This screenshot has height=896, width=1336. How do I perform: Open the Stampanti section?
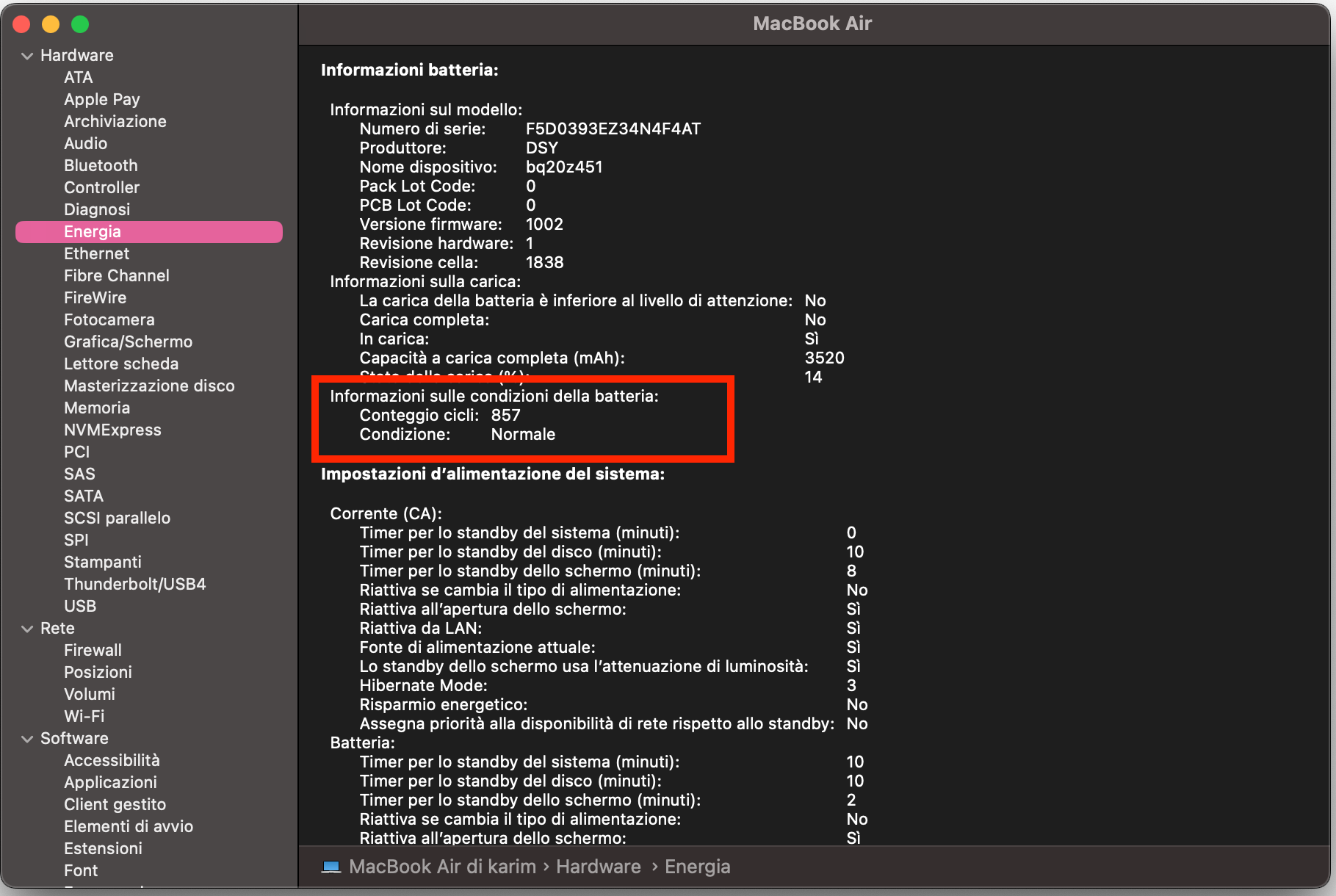click(x=102, y=562)
